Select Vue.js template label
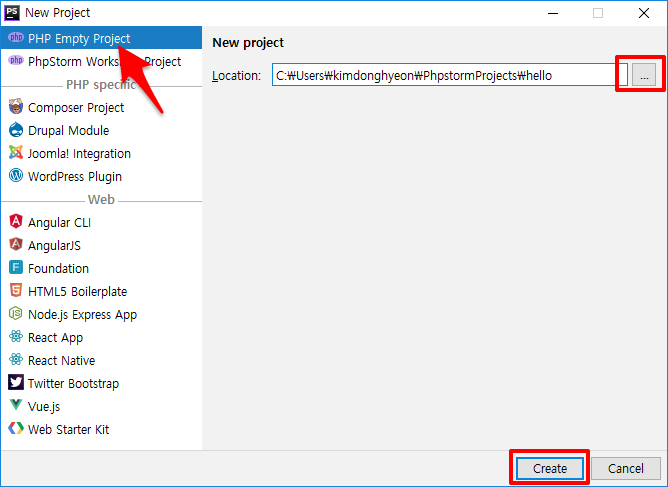668x487 pixels. point(44,407)
